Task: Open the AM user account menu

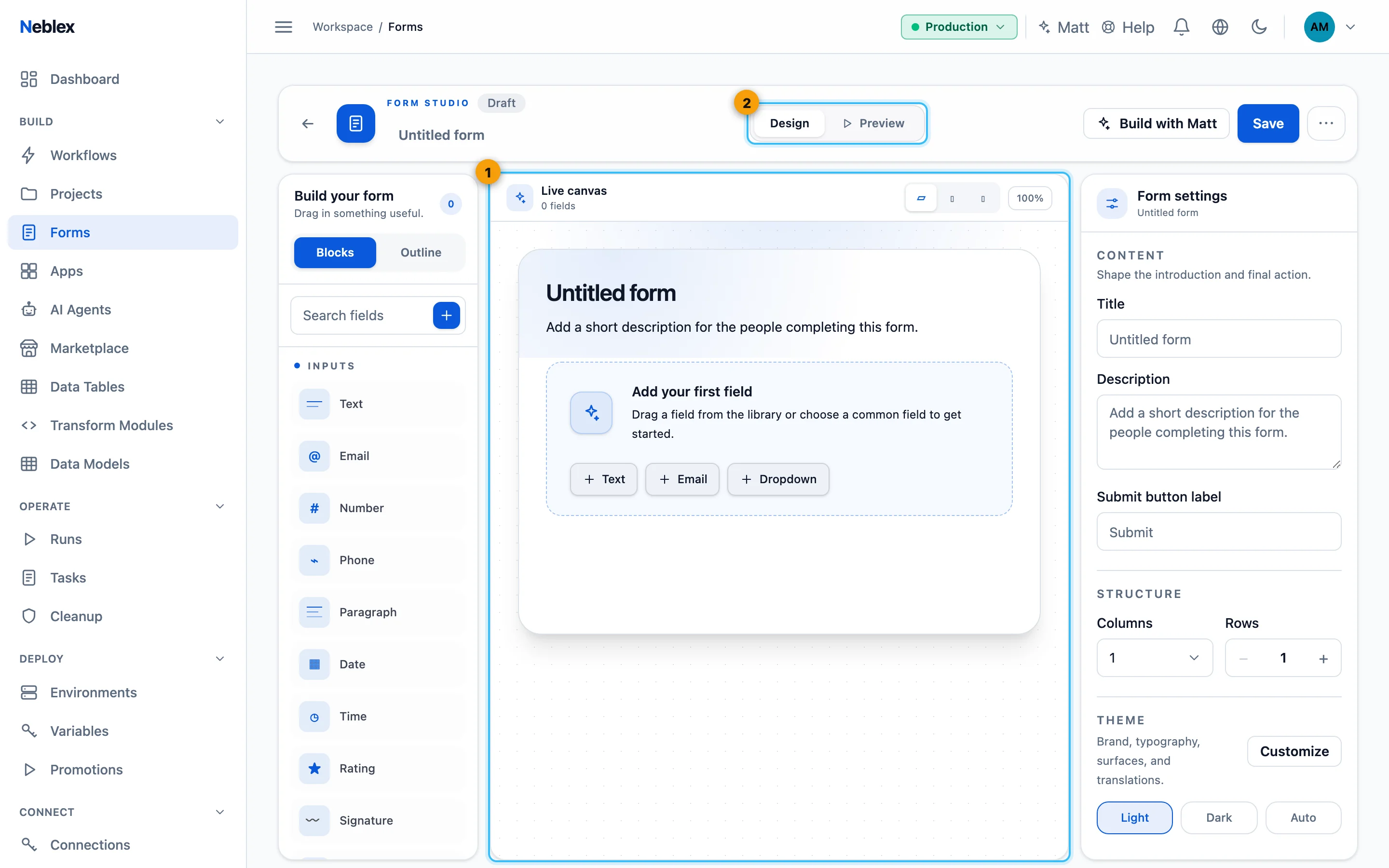Action: (x=1329, y=27)
